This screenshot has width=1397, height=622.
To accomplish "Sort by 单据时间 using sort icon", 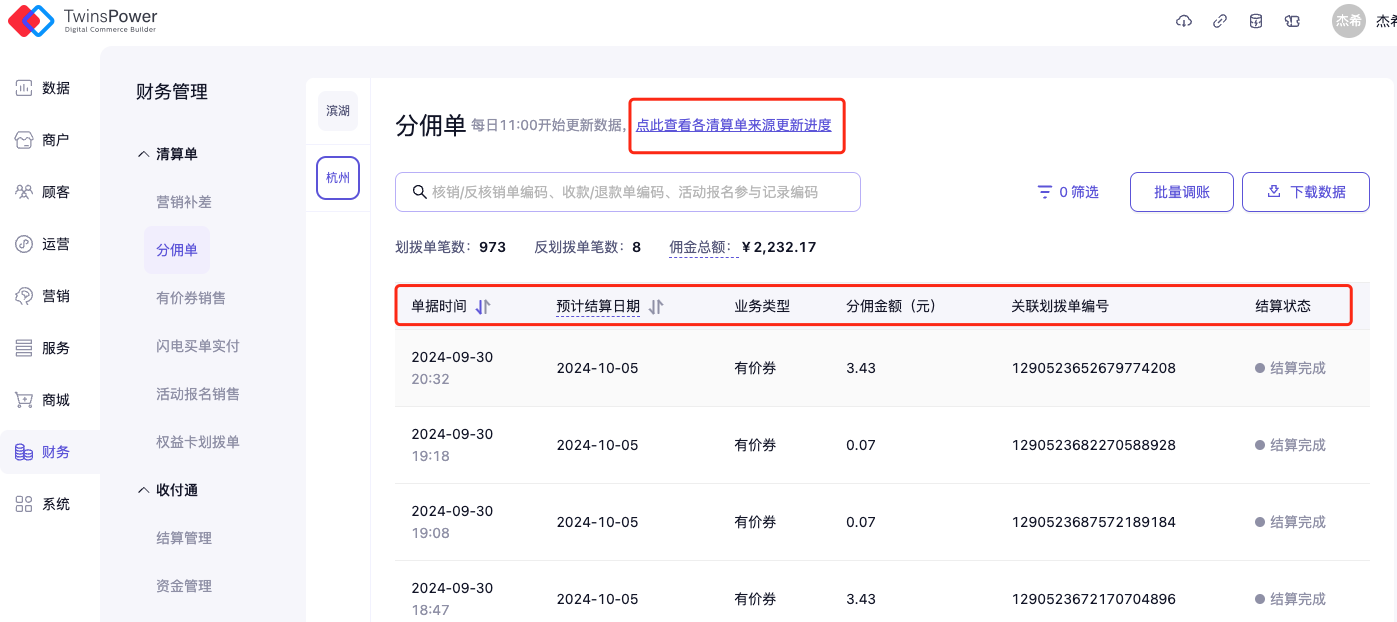I will point(483,307).
